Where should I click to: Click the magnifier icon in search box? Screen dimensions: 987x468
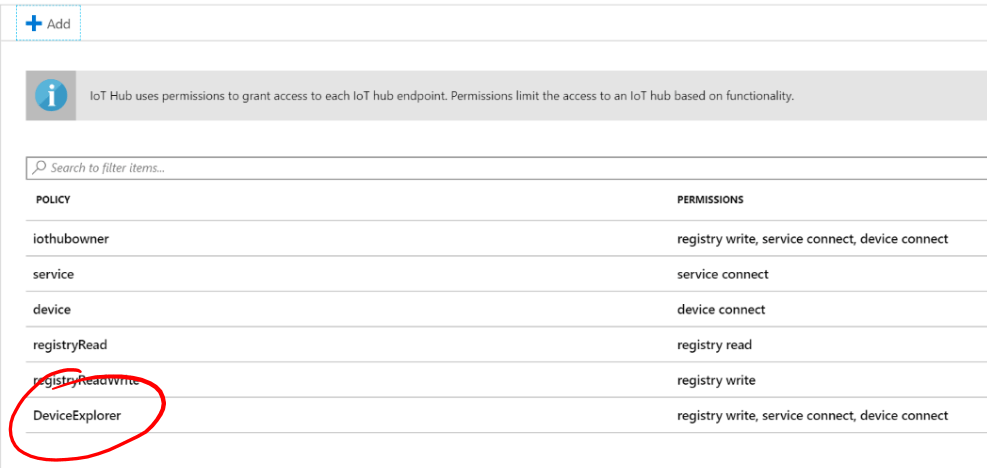coord(39,168)
